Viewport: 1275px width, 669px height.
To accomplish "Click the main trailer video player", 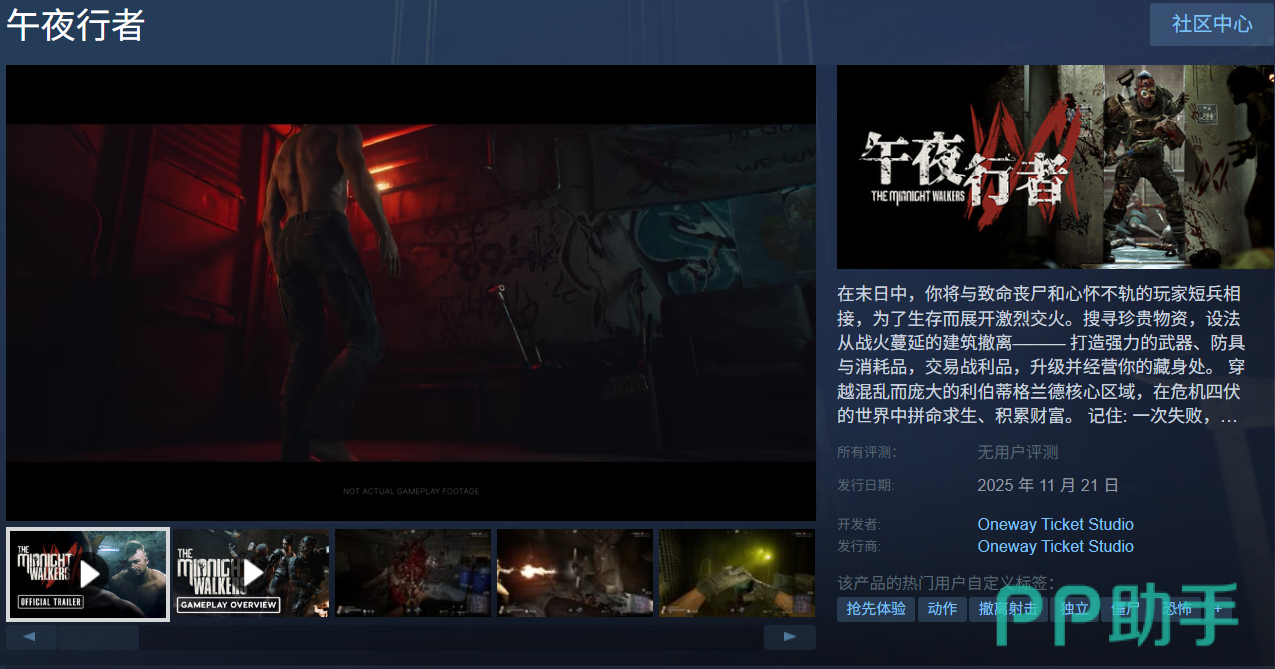I will (411, 292).
